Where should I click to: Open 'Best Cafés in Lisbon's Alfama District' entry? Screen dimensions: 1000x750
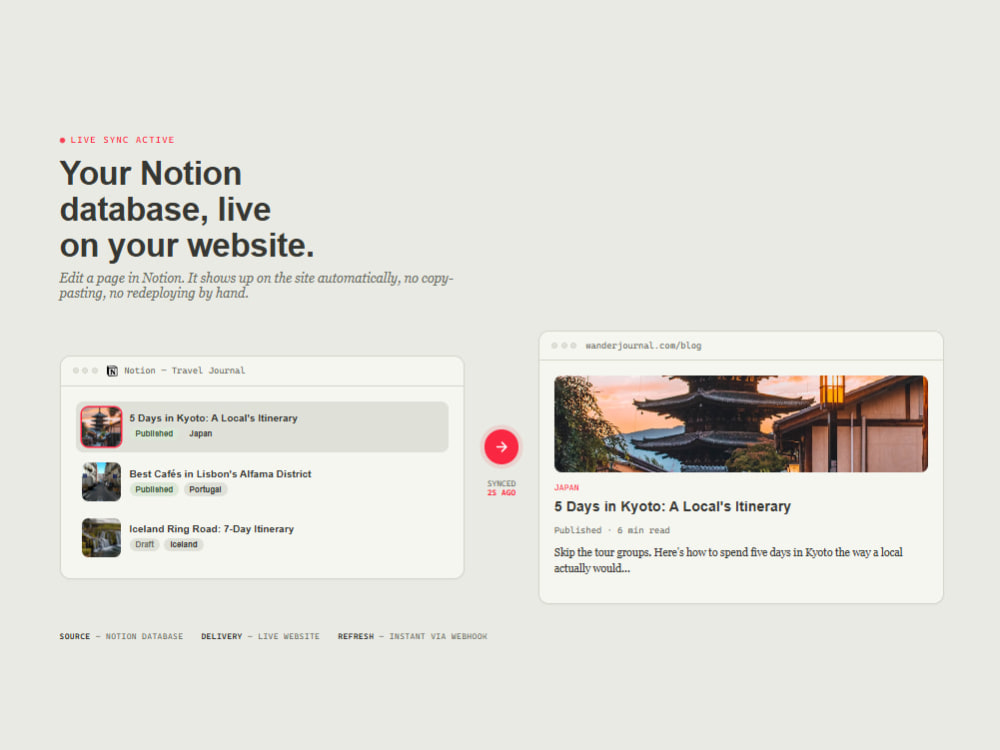pyautogui.click(x=220, y=473)
